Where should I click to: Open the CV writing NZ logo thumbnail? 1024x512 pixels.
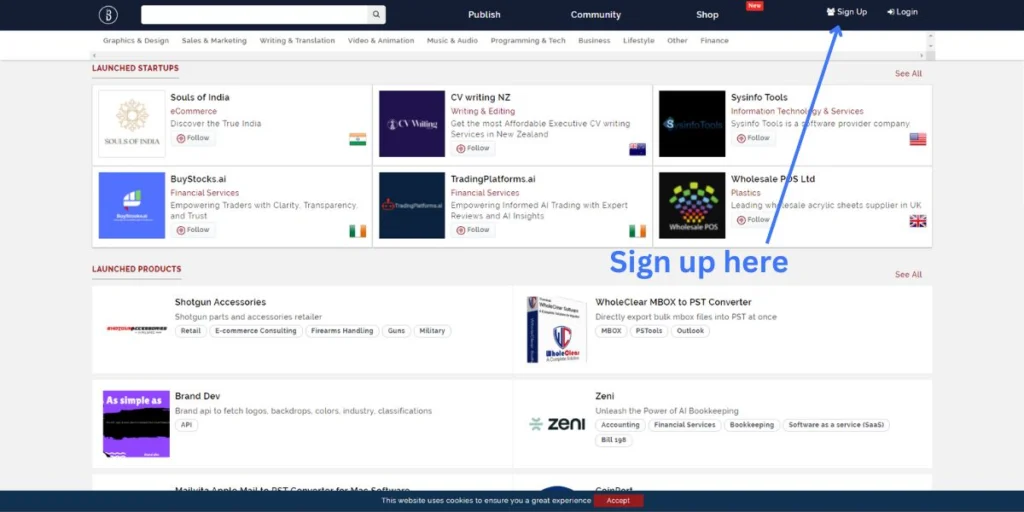411,123
